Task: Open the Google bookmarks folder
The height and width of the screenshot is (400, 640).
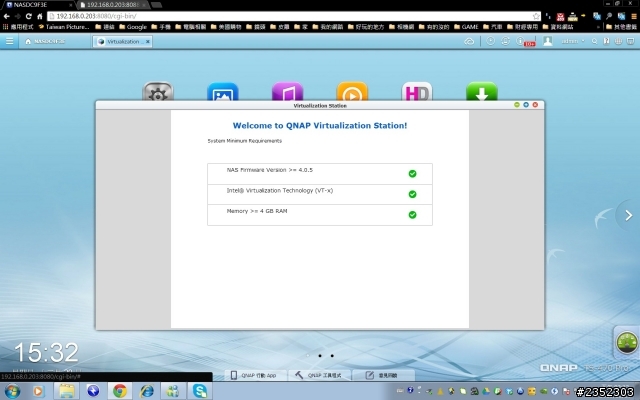Action: point(133,27)
